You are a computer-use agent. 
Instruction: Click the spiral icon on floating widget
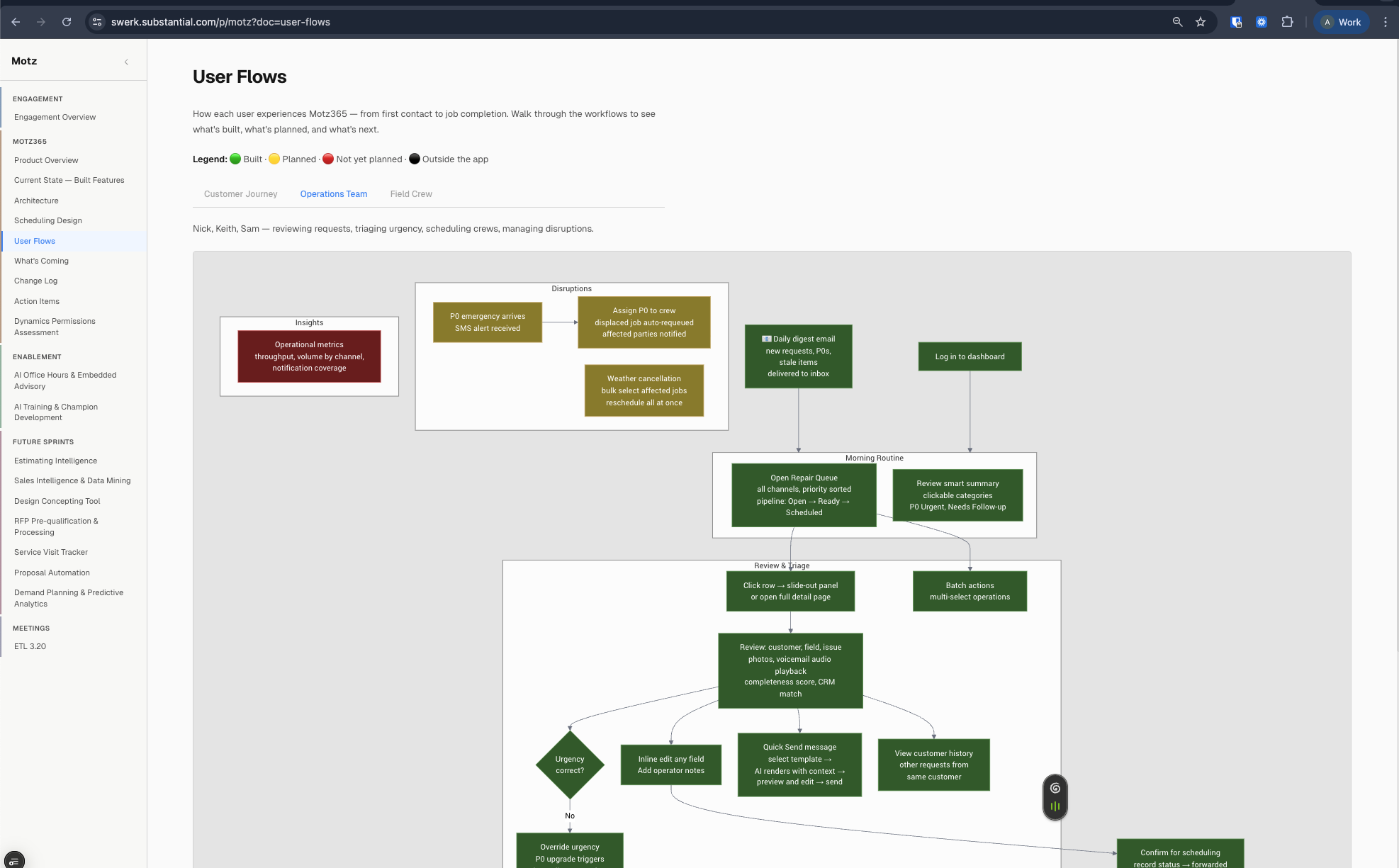point(1055,788)
